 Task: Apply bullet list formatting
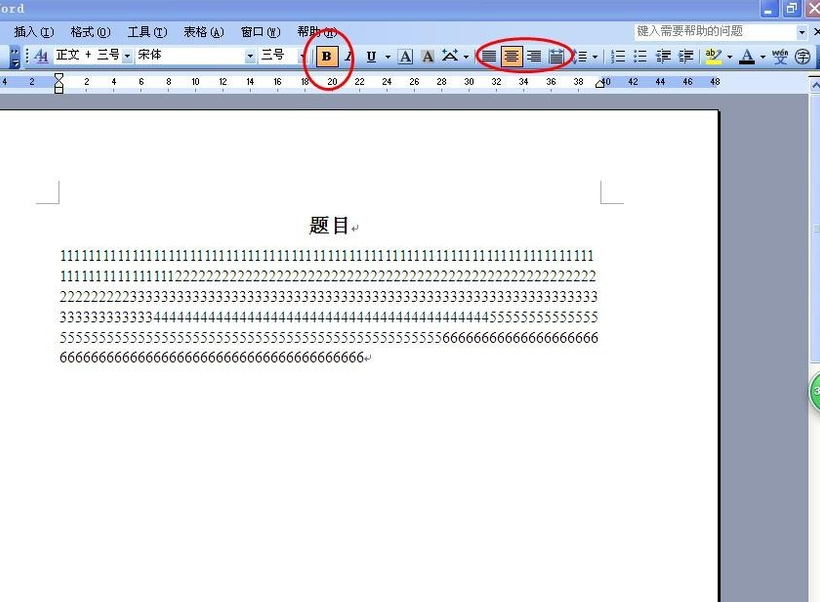(639, 56)
